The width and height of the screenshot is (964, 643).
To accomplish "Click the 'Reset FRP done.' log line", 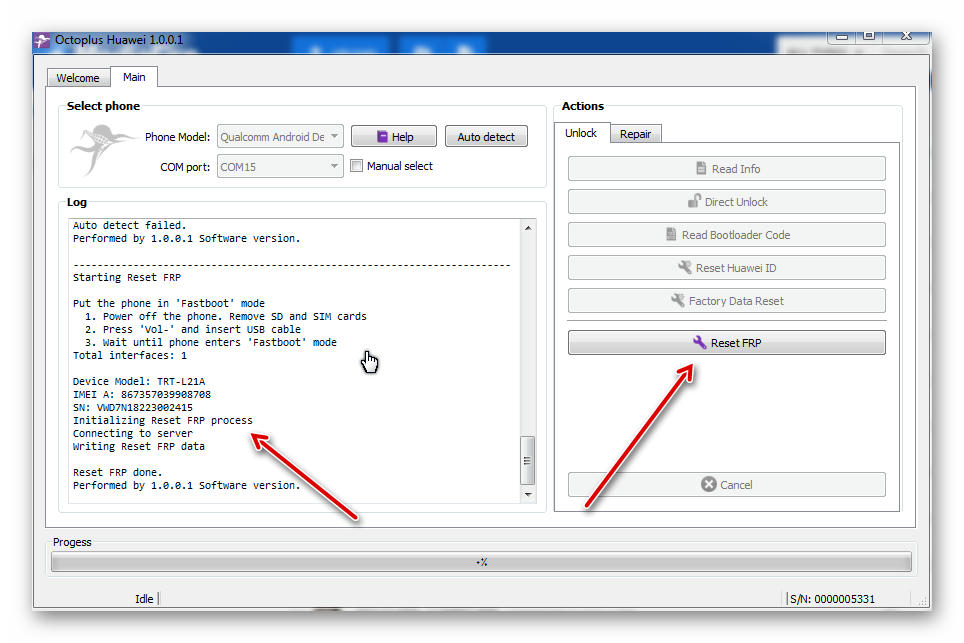I will (x=117, y=472).
